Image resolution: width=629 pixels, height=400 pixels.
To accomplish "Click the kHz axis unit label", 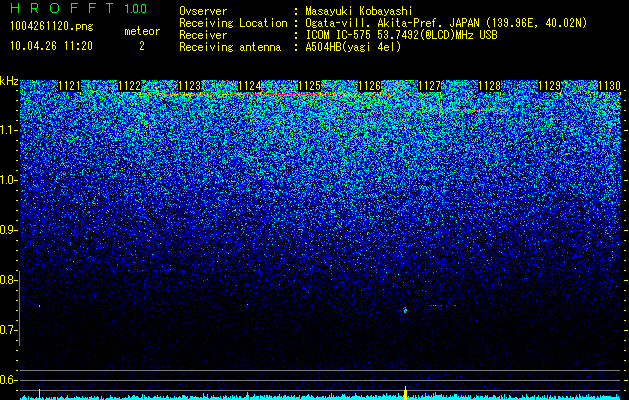I will pyautogui.click(x=9, y=81).
